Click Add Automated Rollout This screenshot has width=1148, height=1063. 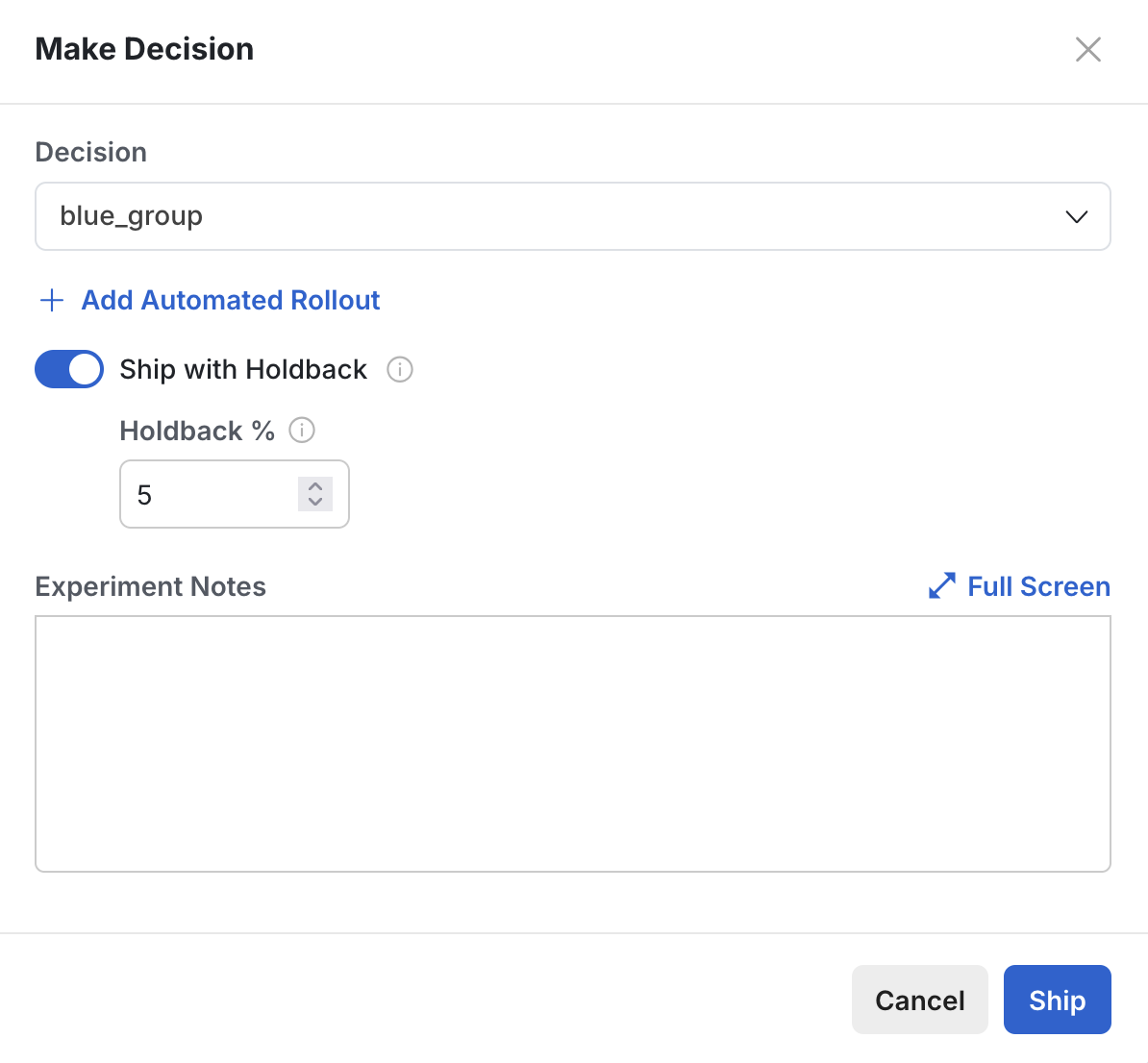coord(230,300)
